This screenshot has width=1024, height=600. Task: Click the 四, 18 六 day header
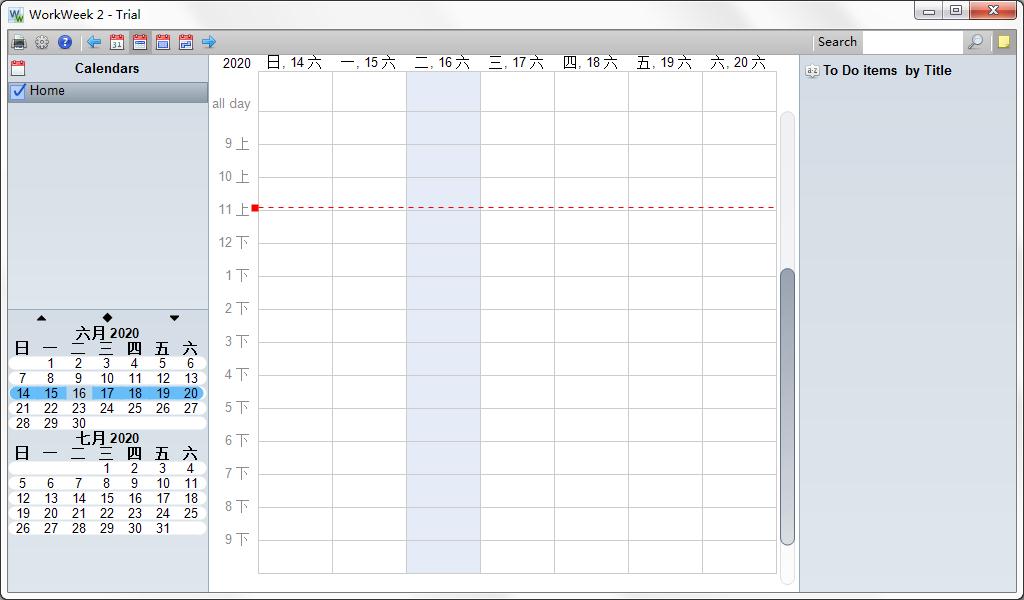[x=590, y=63]
